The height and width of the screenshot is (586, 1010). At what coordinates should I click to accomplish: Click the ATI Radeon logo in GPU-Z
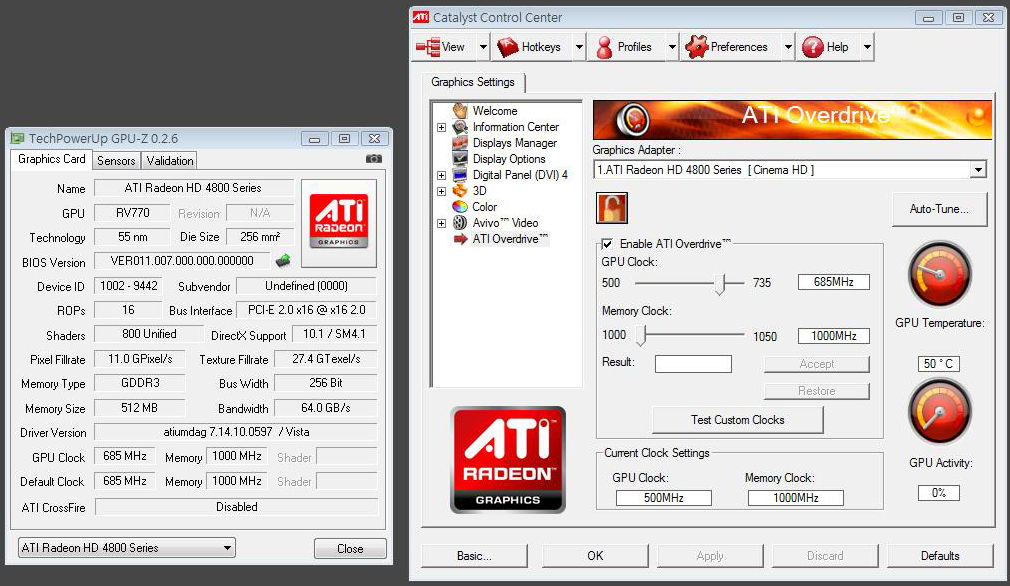[x=339, y=221]
